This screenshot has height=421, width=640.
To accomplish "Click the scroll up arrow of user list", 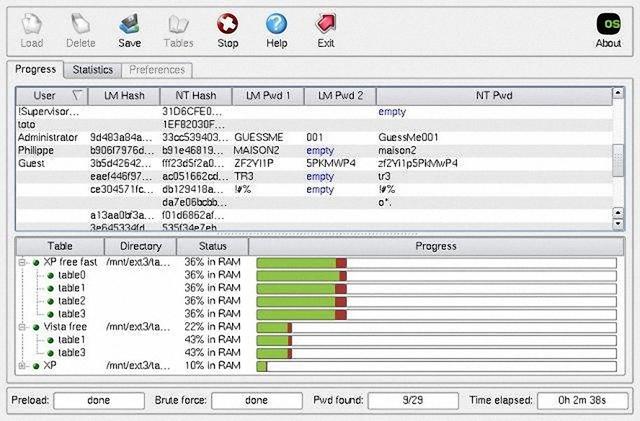I will [618, 93].
